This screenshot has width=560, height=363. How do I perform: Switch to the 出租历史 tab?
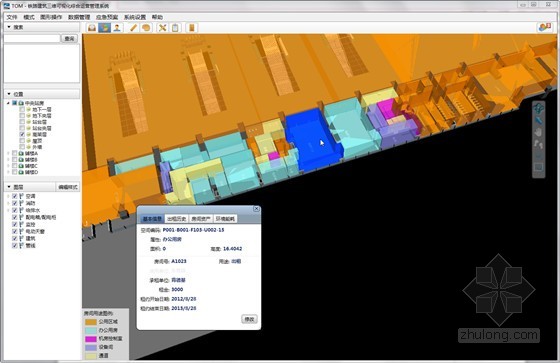pyautogui.click(x=176, y=219)
